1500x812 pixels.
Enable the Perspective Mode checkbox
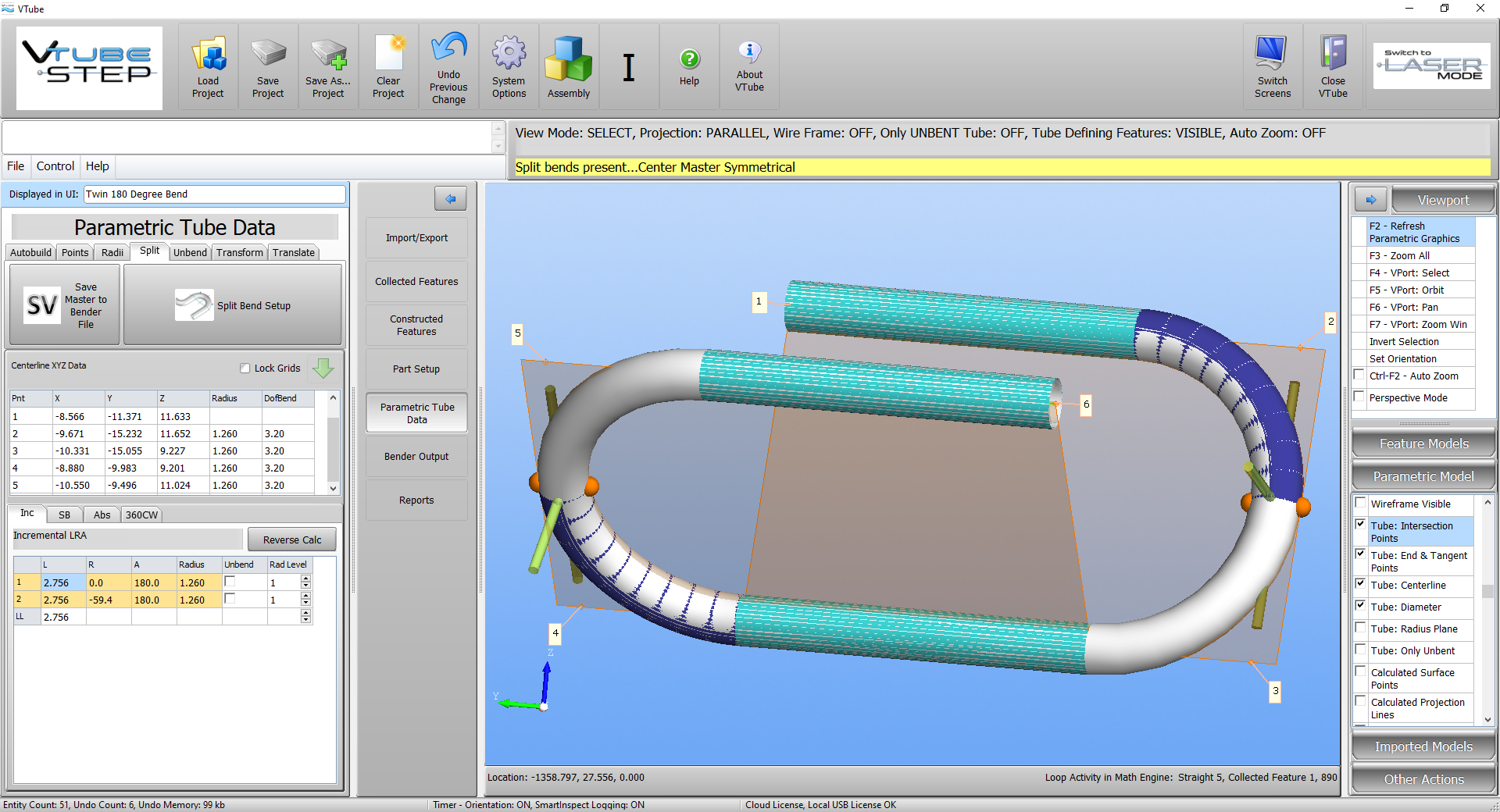1360,397
